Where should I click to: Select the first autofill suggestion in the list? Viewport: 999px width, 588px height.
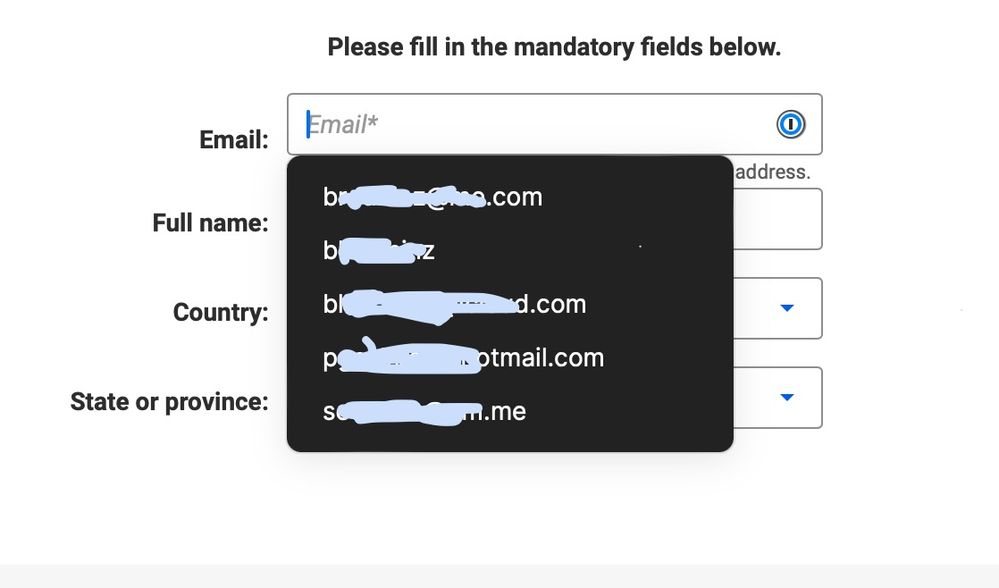[x=432, y=197]
